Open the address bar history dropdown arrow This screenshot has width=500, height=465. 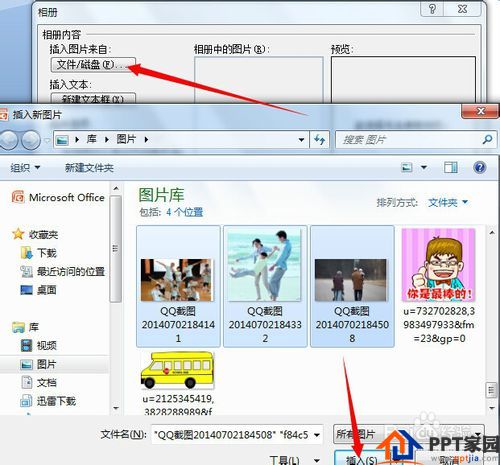pyautogui.click(x=301, y=140)
